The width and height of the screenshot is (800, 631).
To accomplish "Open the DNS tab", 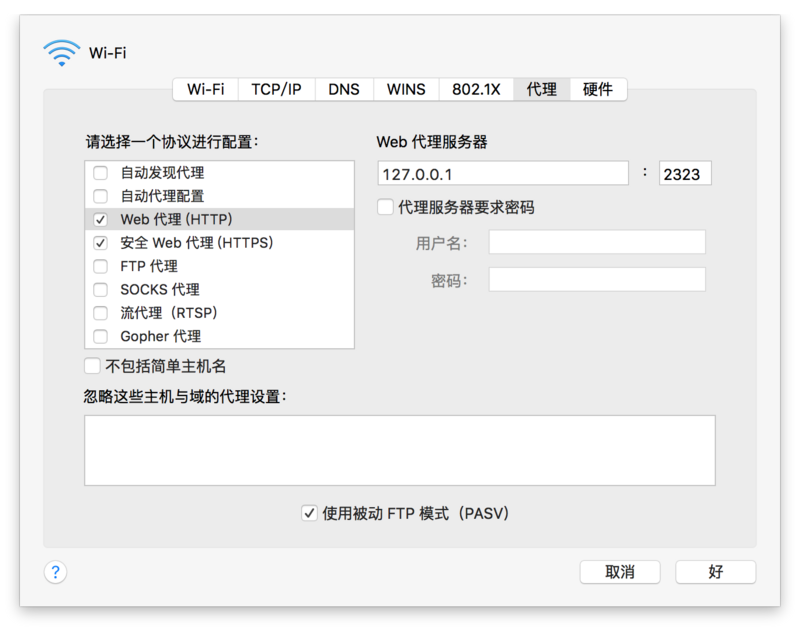I will [343, 89].
